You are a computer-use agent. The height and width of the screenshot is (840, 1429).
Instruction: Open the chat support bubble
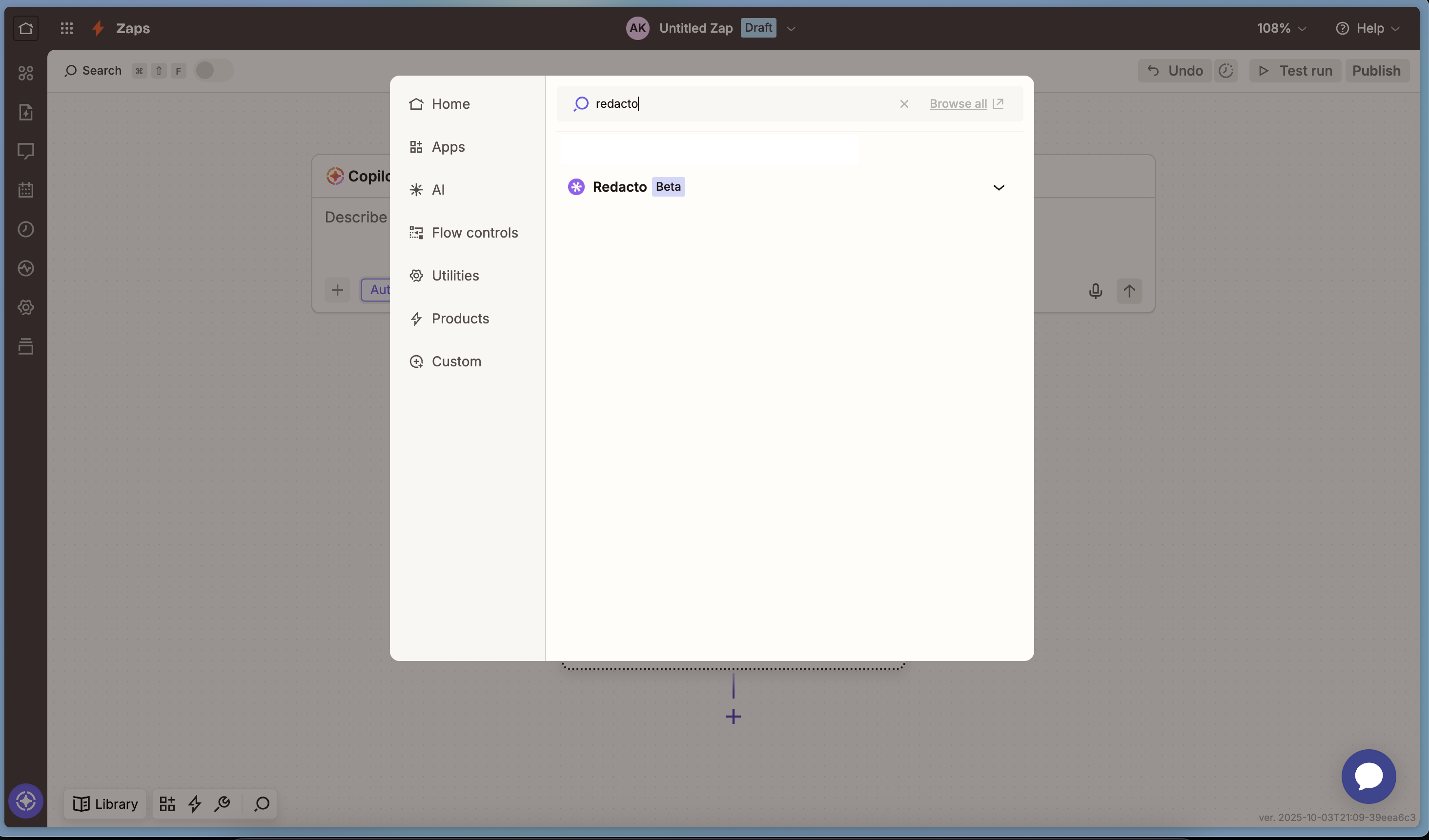click(x=1368, y=776)
